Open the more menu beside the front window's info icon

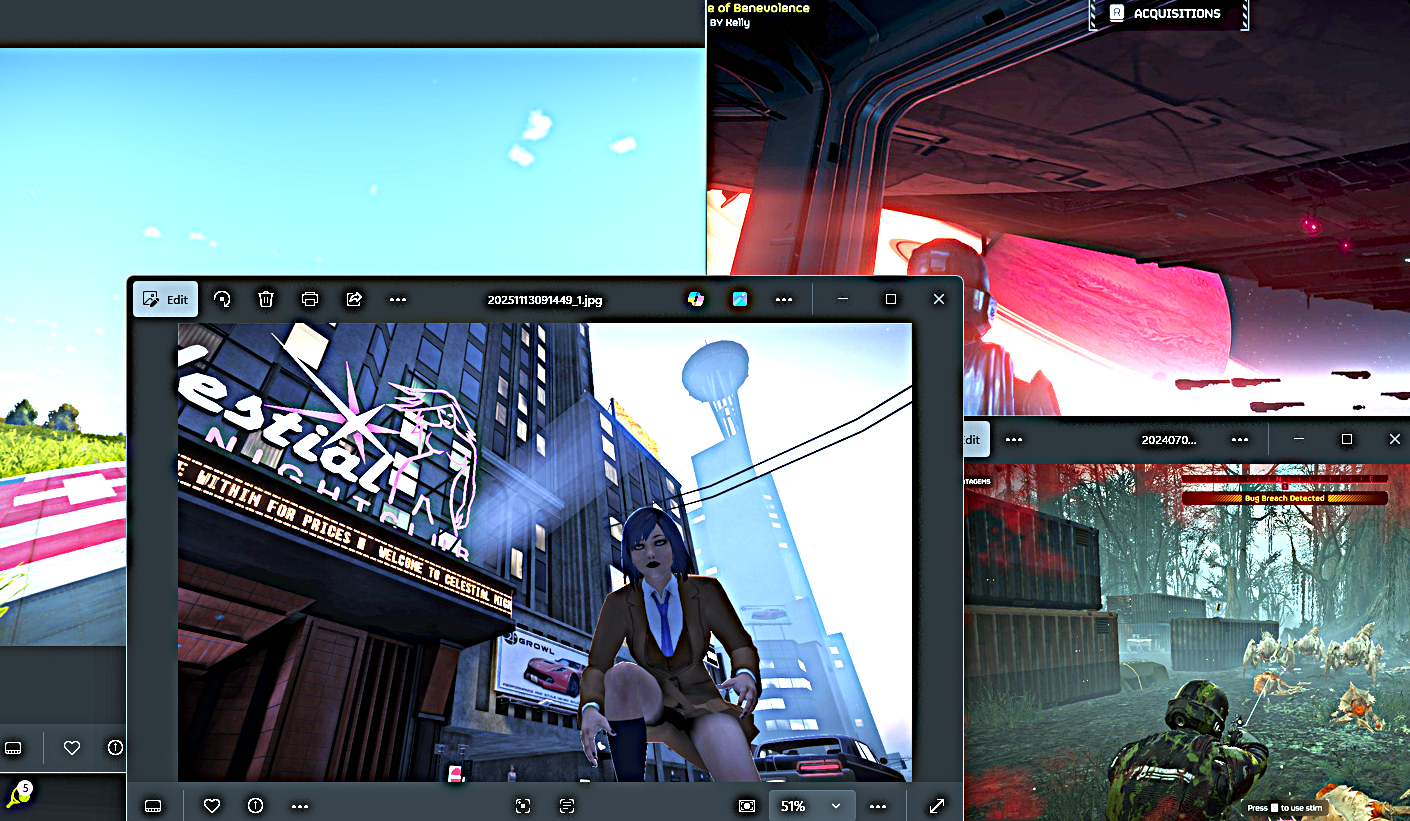pos(300,805)
